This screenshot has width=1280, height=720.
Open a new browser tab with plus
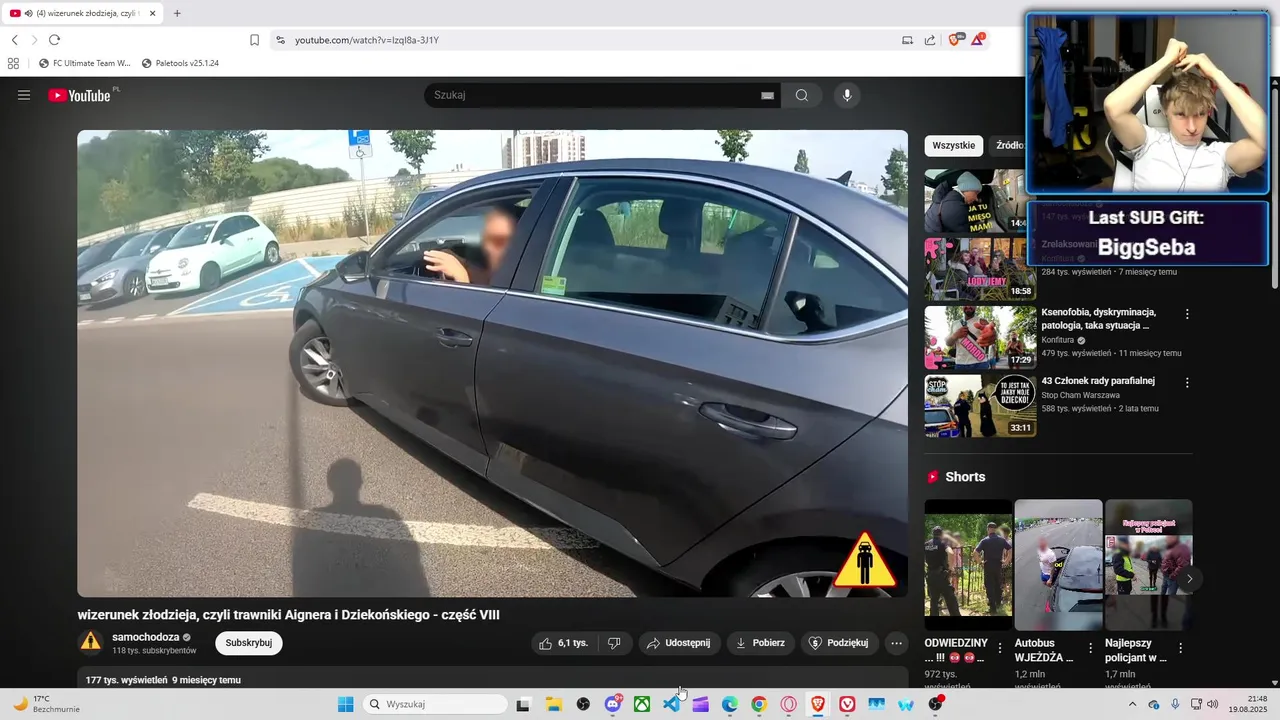pos(177,14)
